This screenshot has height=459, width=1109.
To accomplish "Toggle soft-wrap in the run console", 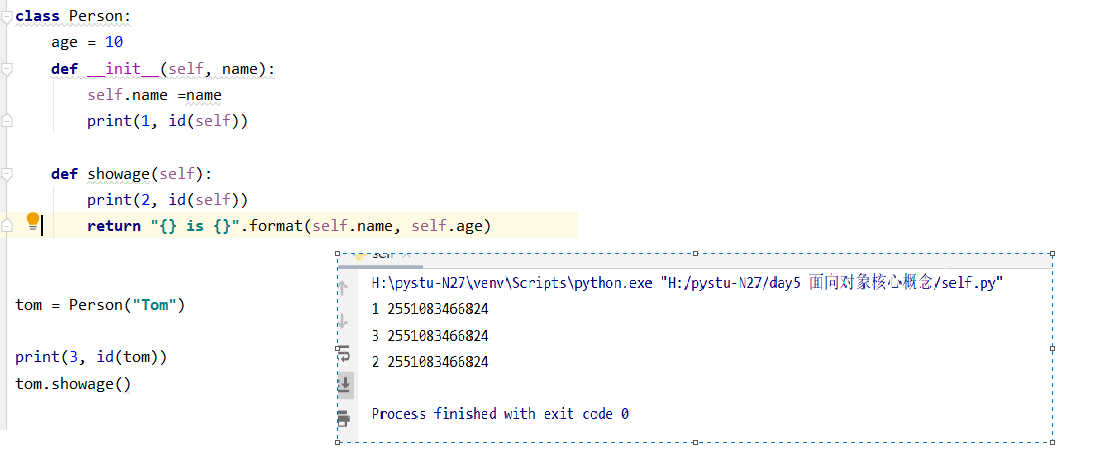I will pos(344,353).
